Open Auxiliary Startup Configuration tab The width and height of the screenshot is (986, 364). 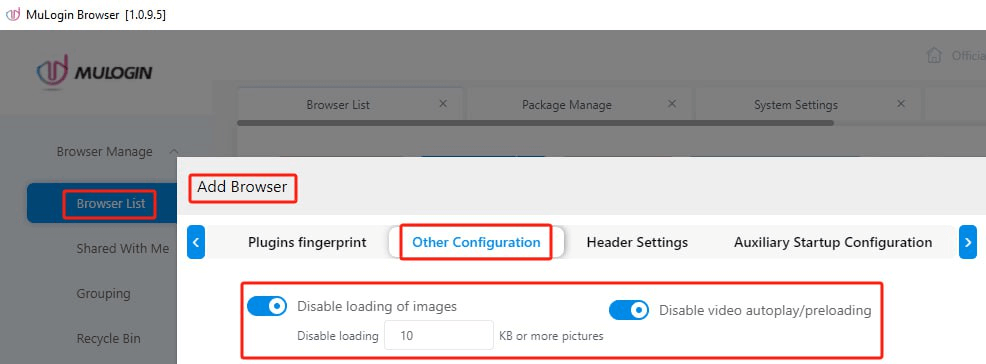coord(833,242)
